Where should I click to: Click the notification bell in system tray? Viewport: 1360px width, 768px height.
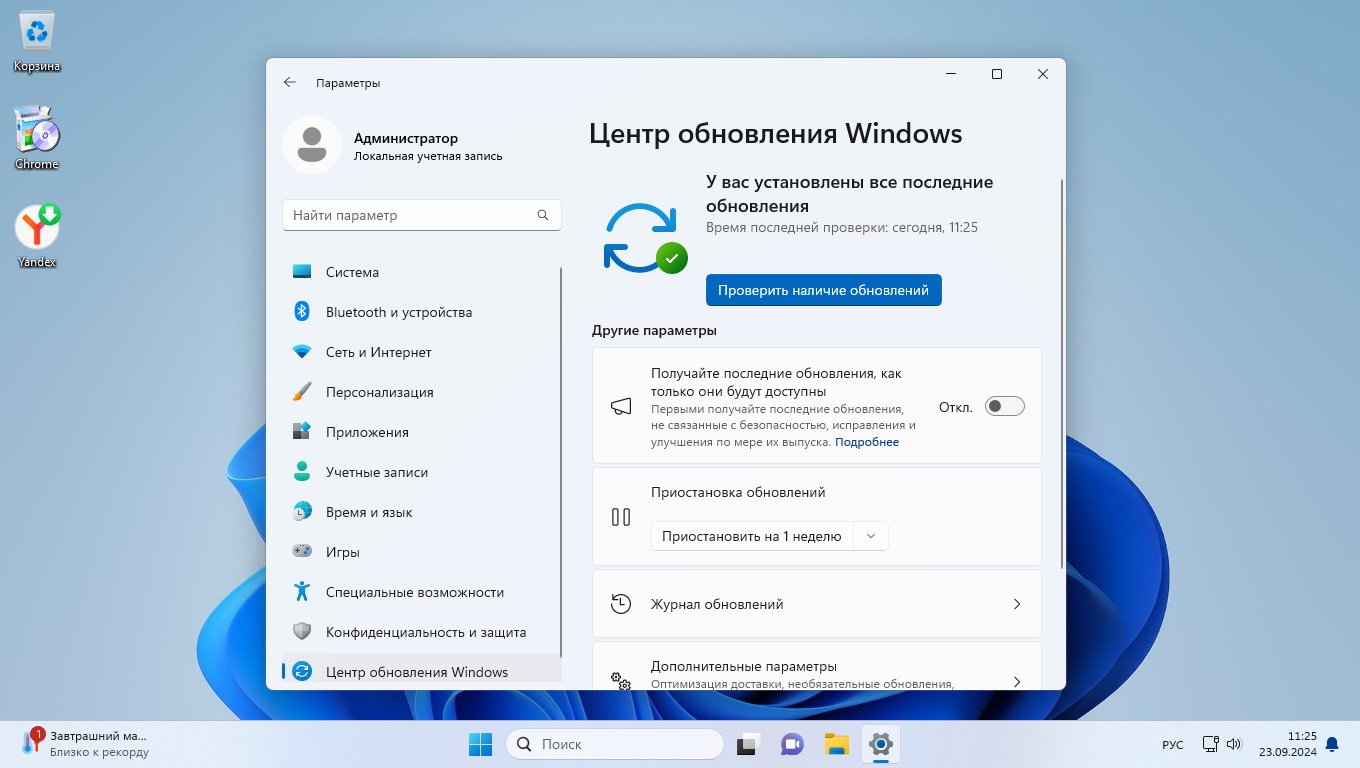(x=1331, y=744)
